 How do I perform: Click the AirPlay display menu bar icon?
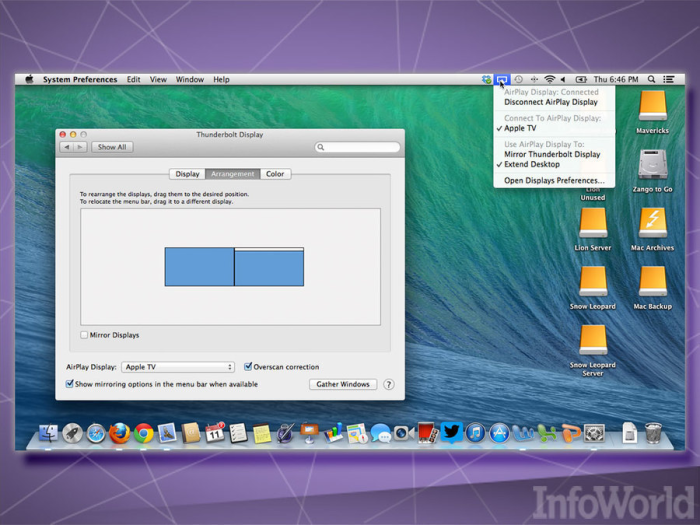click(502, 79)
